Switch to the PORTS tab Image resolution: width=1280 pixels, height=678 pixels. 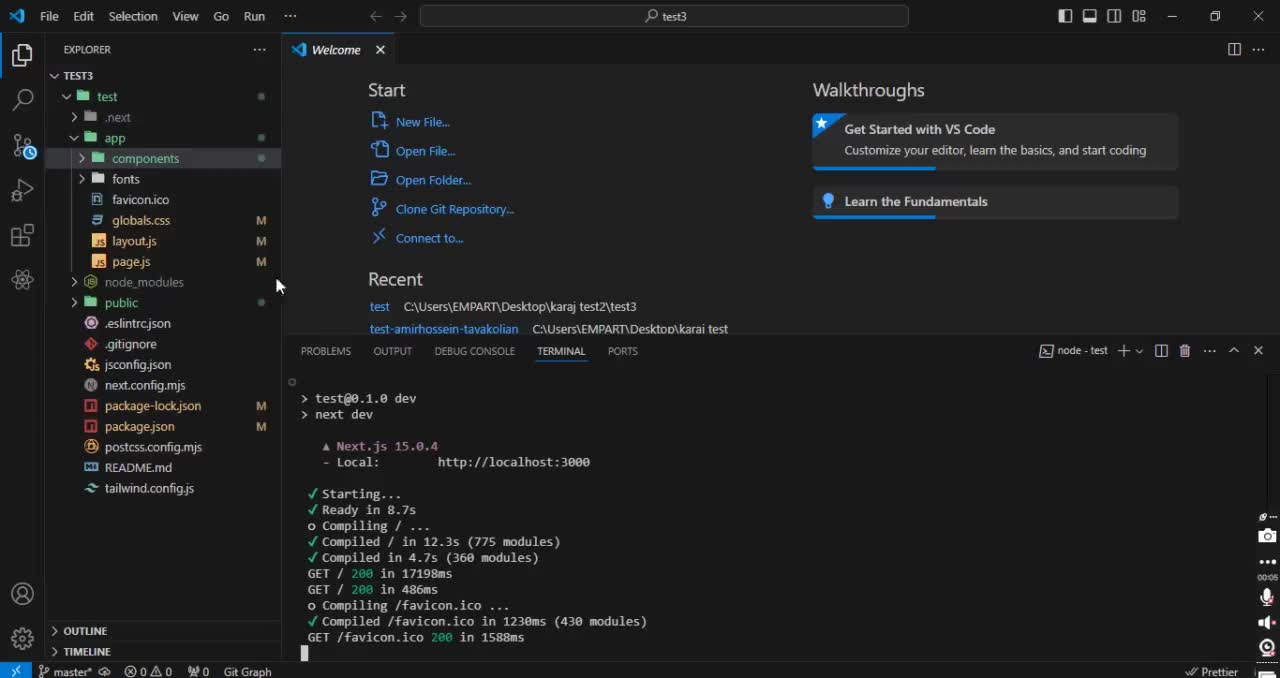622,351
